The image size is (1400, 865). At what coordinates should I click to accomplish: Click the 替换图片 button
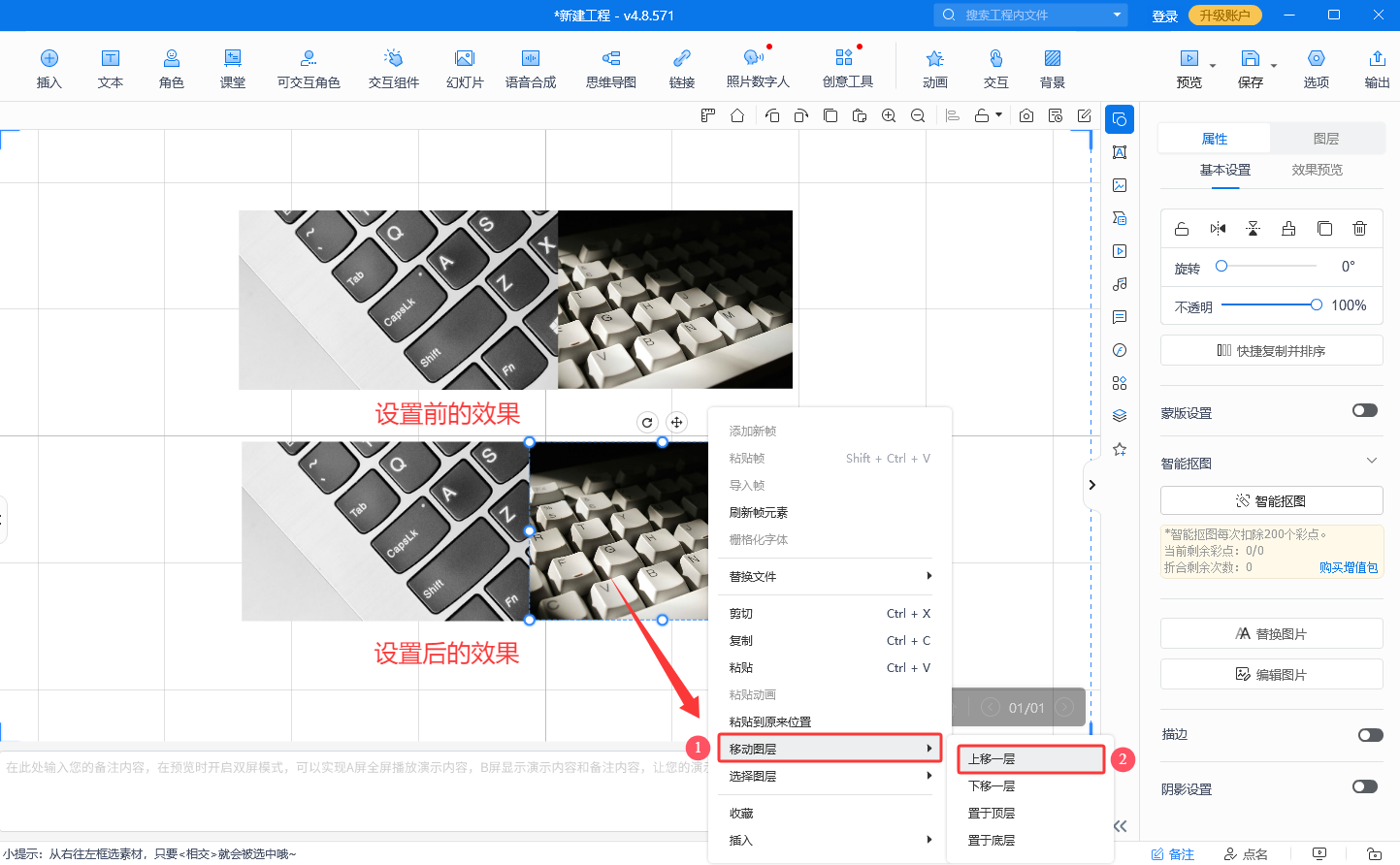(x=1271, y=633)
